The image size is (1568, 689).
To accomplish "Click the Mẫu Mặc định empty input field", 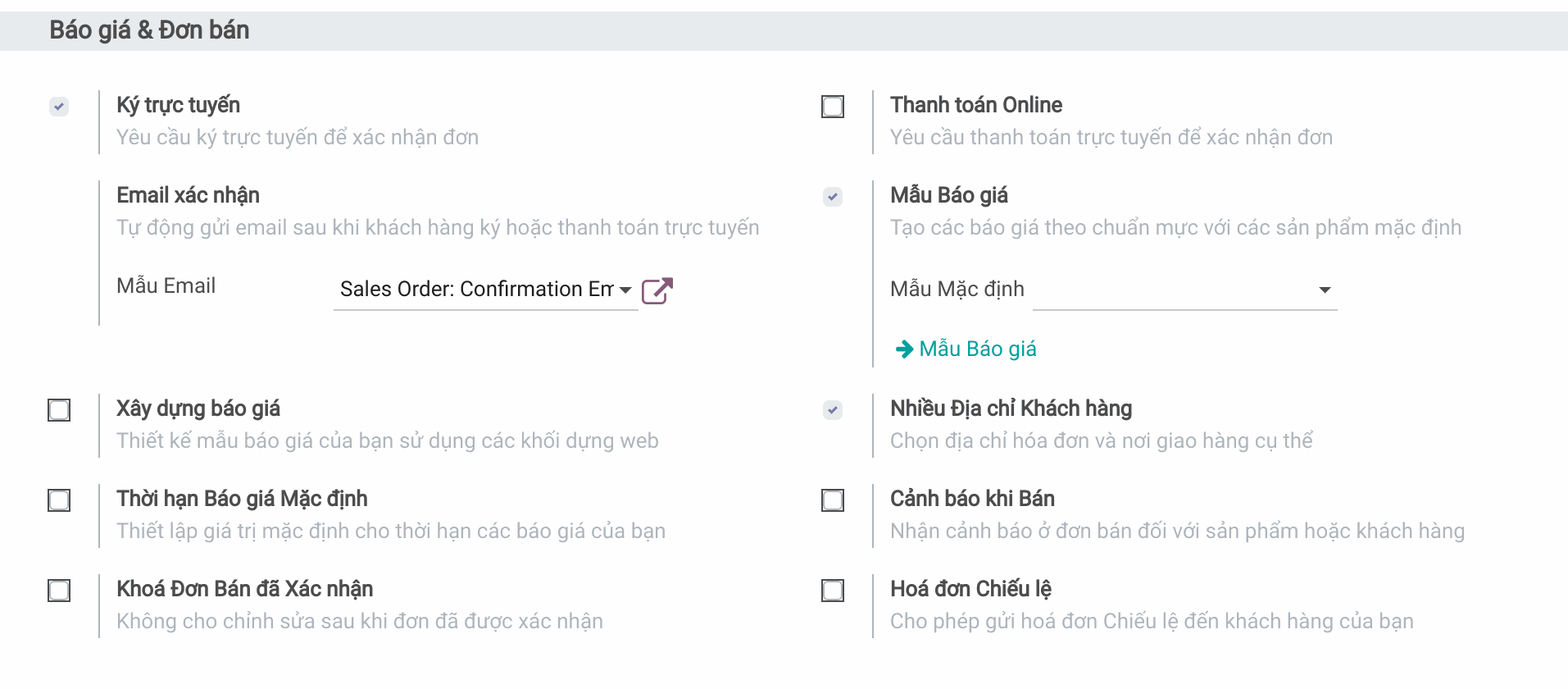I will coord(1172,290).
